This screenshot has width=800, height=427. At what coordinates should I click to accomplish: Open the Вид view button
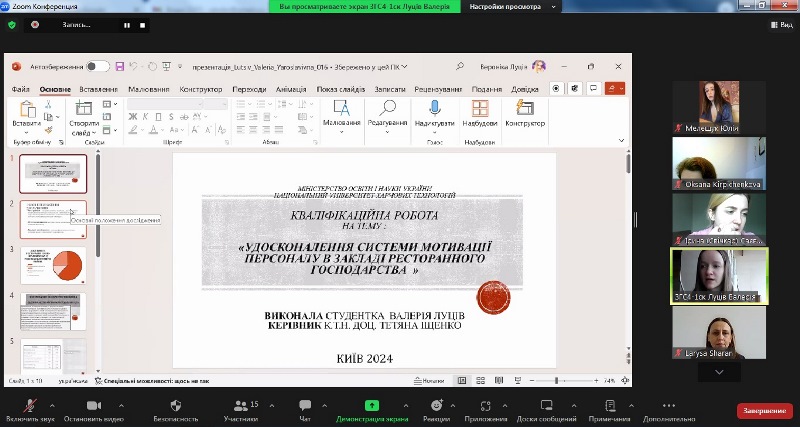[x=781, y=24]
